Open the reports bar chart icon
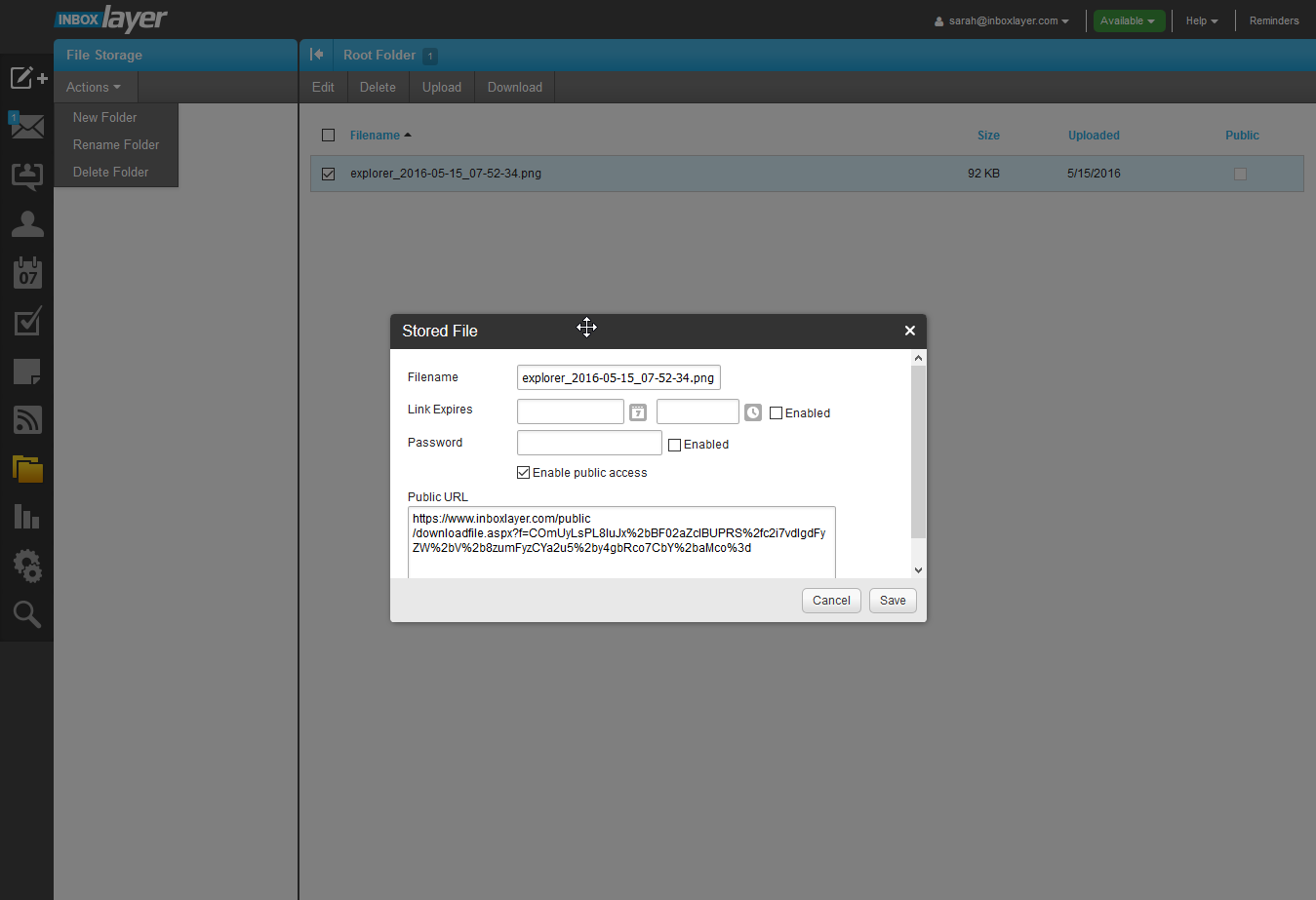The image size is (1316, 900). pyautogui.click(x=27, y=517)
